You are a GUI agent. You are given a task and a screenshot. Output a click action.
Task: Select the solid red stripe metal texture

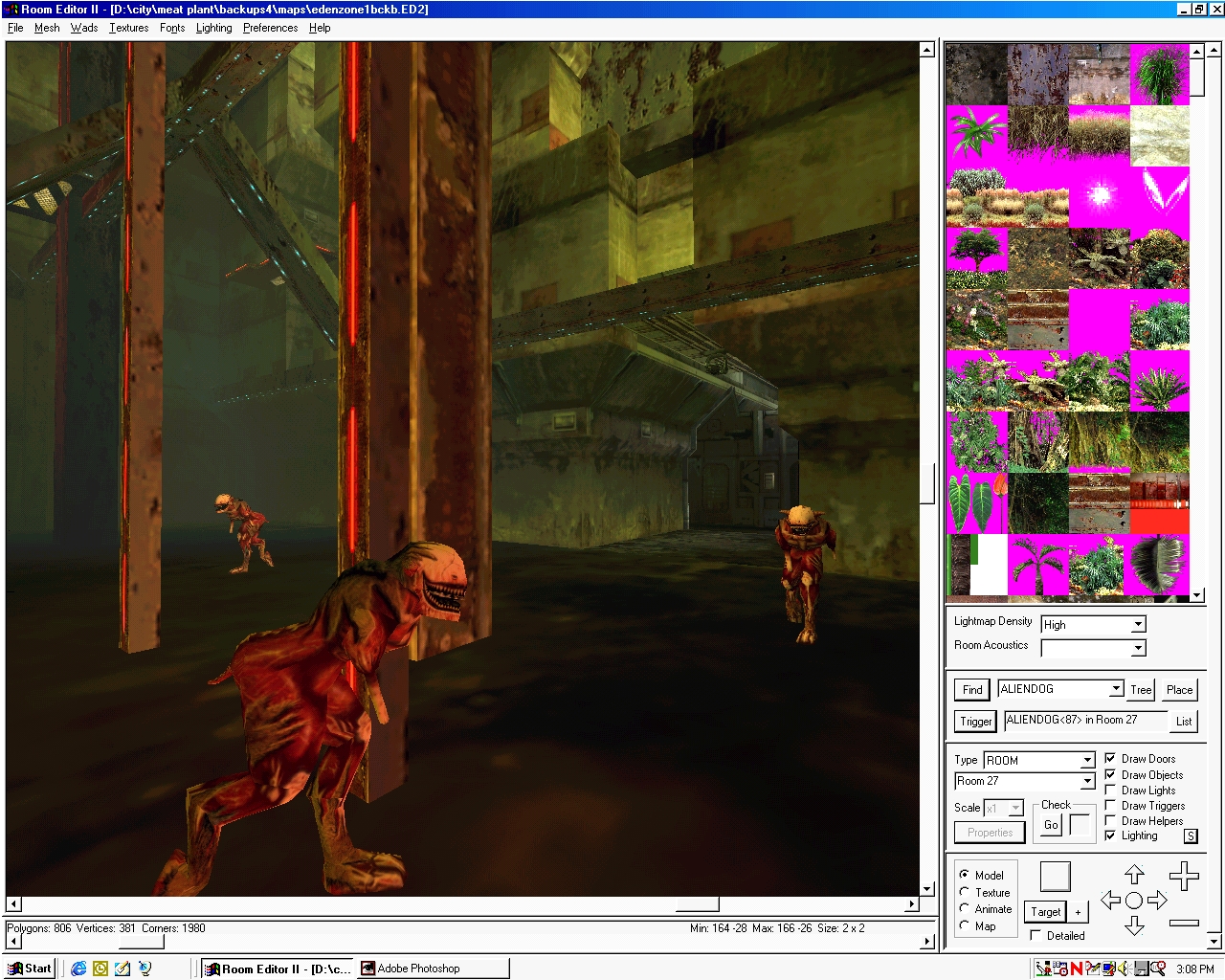point(1160,502)
